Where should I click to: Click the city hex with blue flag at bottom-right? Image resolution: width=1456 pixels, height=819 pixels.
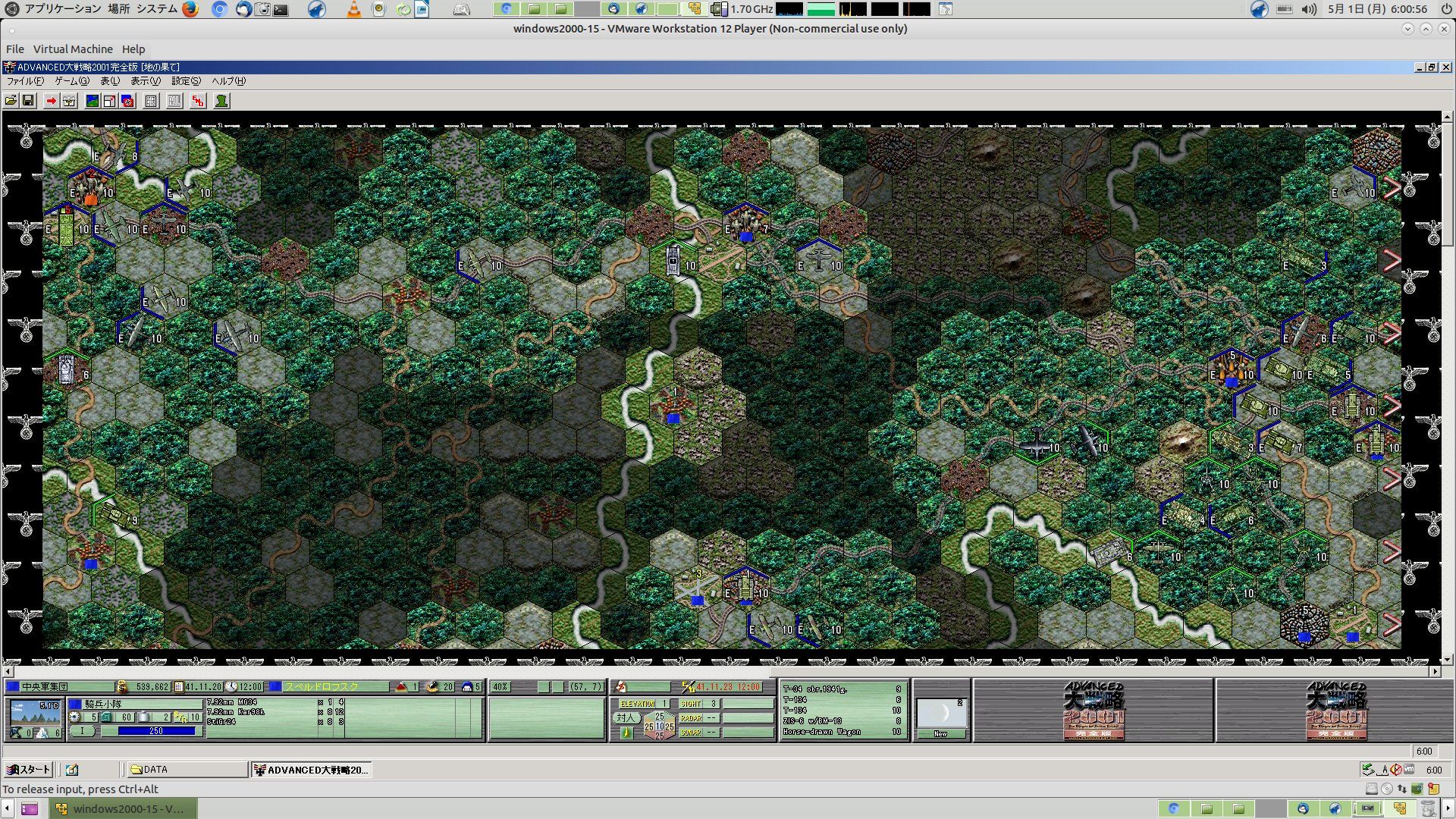(x=1304, y=625)
